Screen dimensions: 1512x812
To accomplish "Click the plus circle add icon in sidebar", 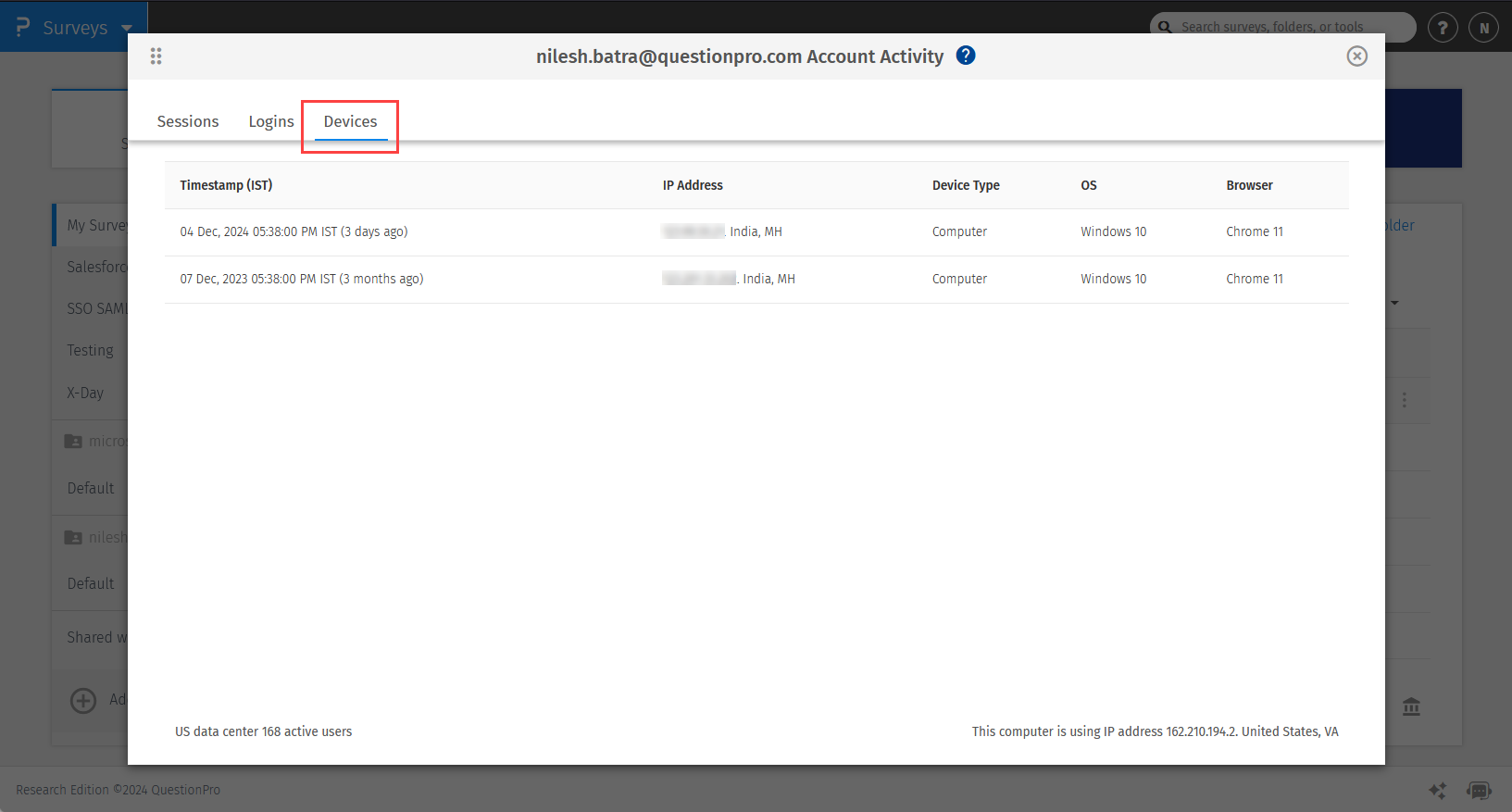I will 83,700.
